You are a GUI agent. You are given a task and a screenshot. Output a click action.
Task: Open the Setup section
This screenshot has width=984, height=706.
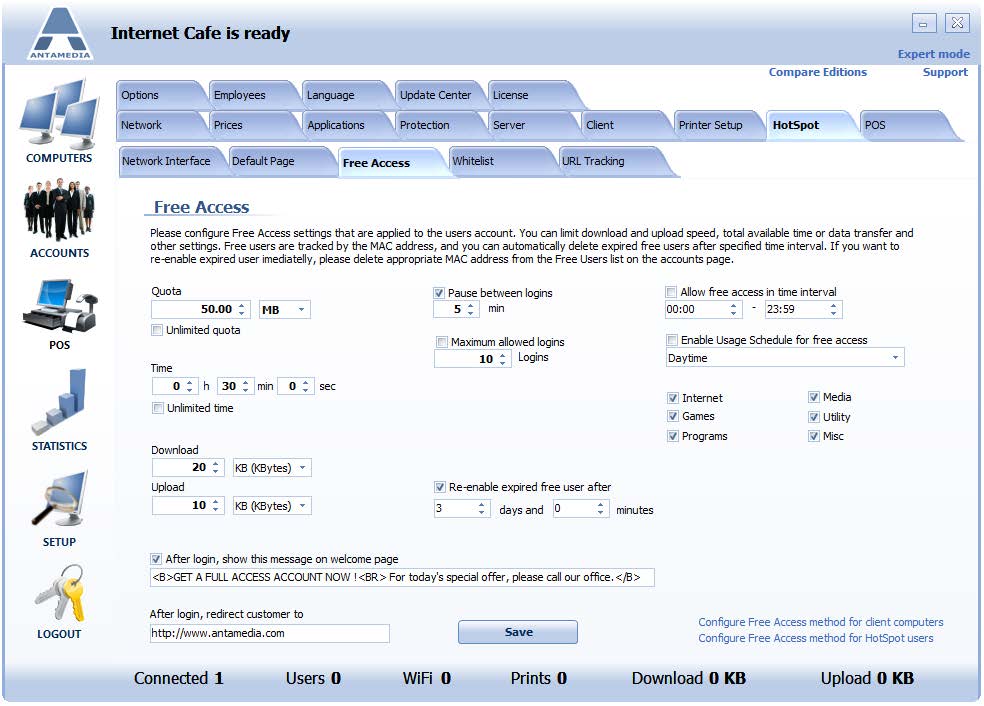59,509
